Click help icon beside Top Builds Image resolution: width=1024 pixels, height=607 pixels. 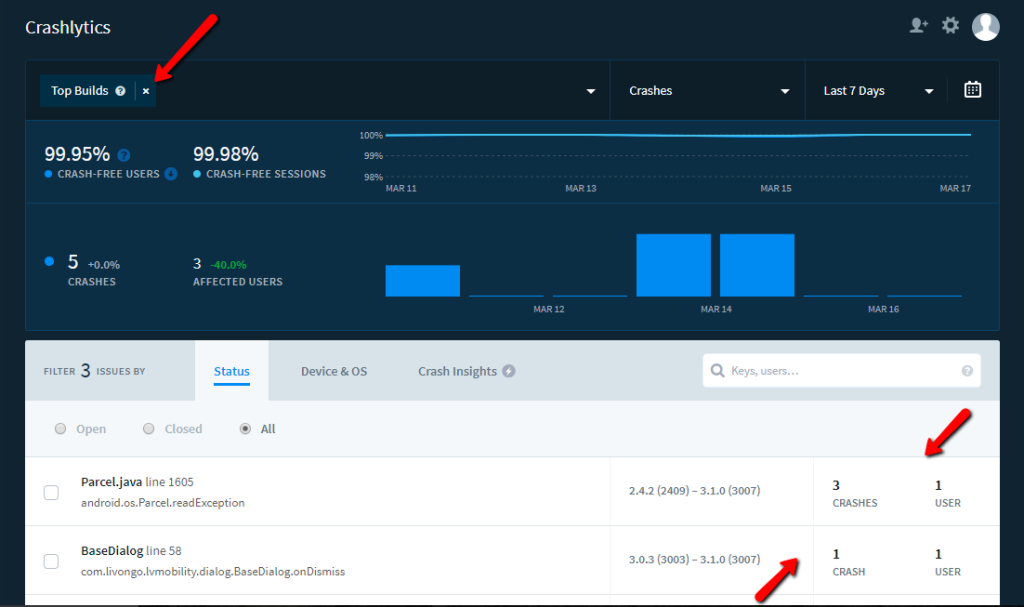(120, 91)
